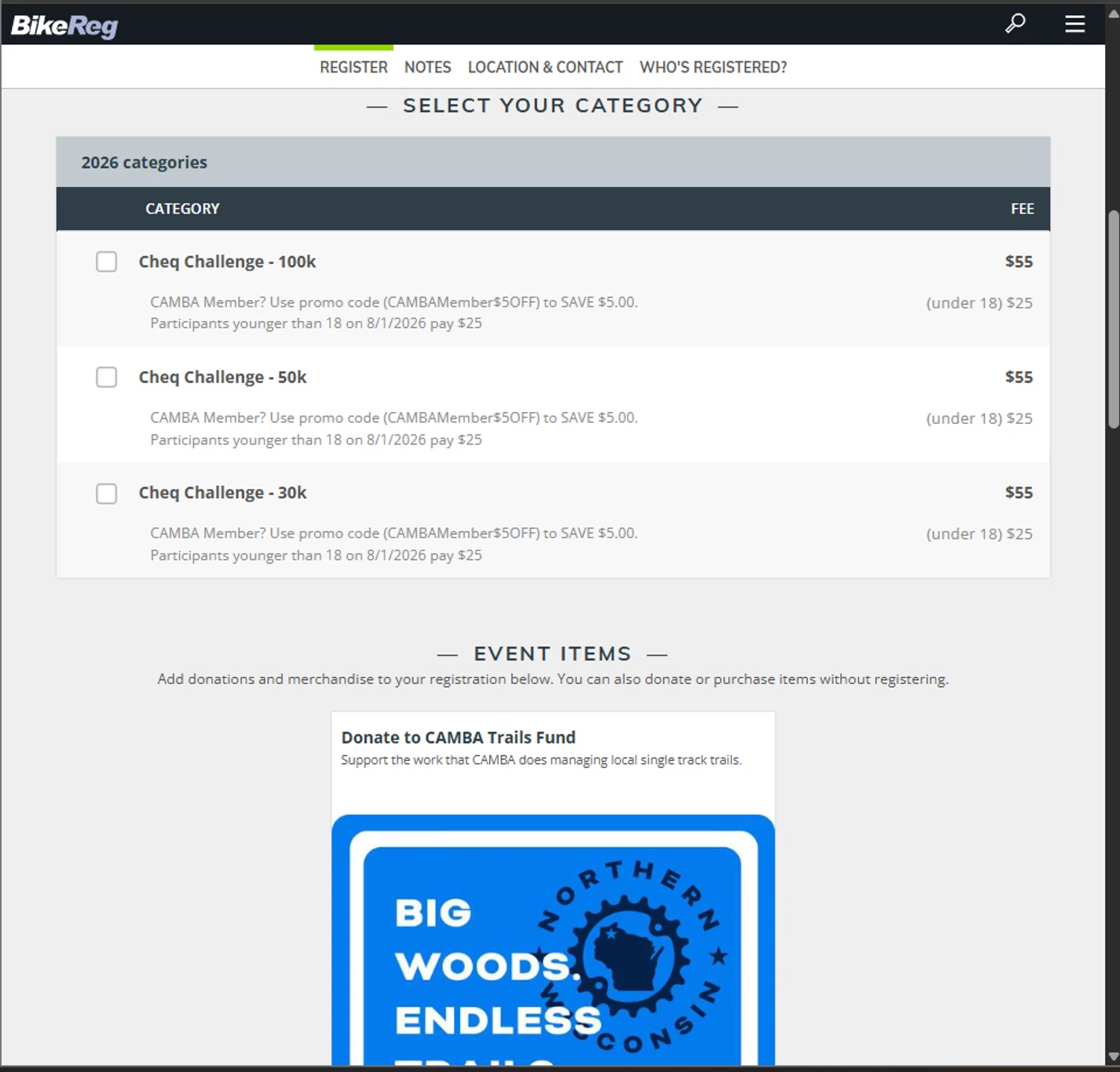Click the Cheq Challenge - 100k label
This screenshot has height=1072, width=1120.
coord(227,262)
